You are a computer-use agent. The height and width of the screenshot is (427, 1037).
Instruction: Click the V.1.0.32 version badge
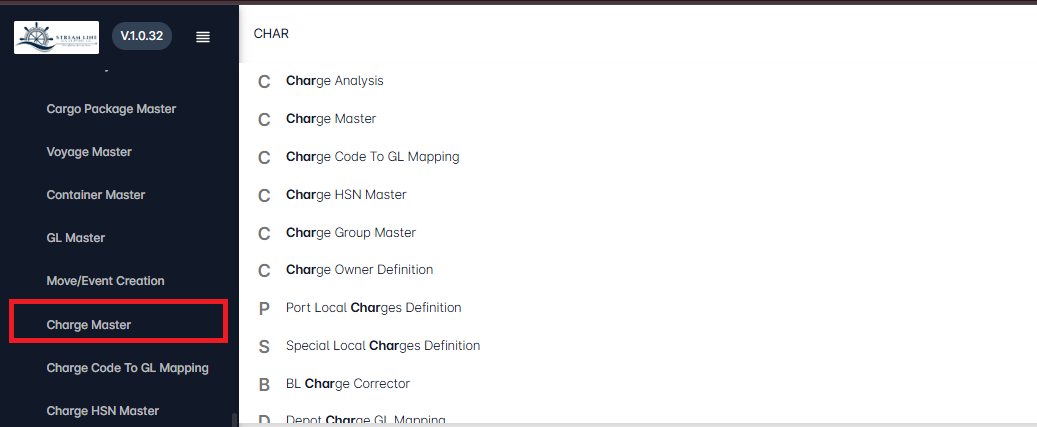point(142,36)
